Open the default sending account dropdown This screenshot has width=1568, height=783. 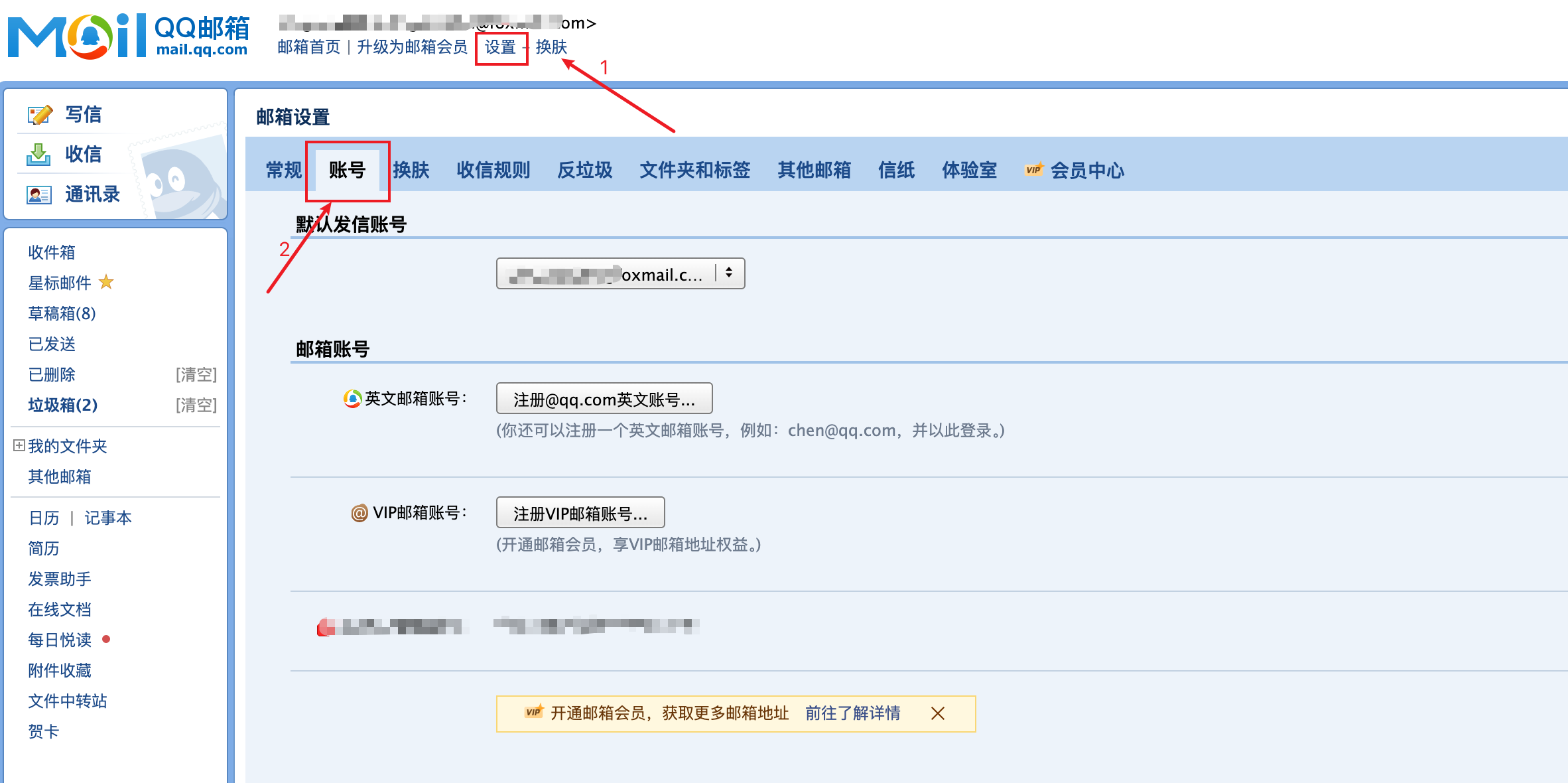click(x=620, y=273)
